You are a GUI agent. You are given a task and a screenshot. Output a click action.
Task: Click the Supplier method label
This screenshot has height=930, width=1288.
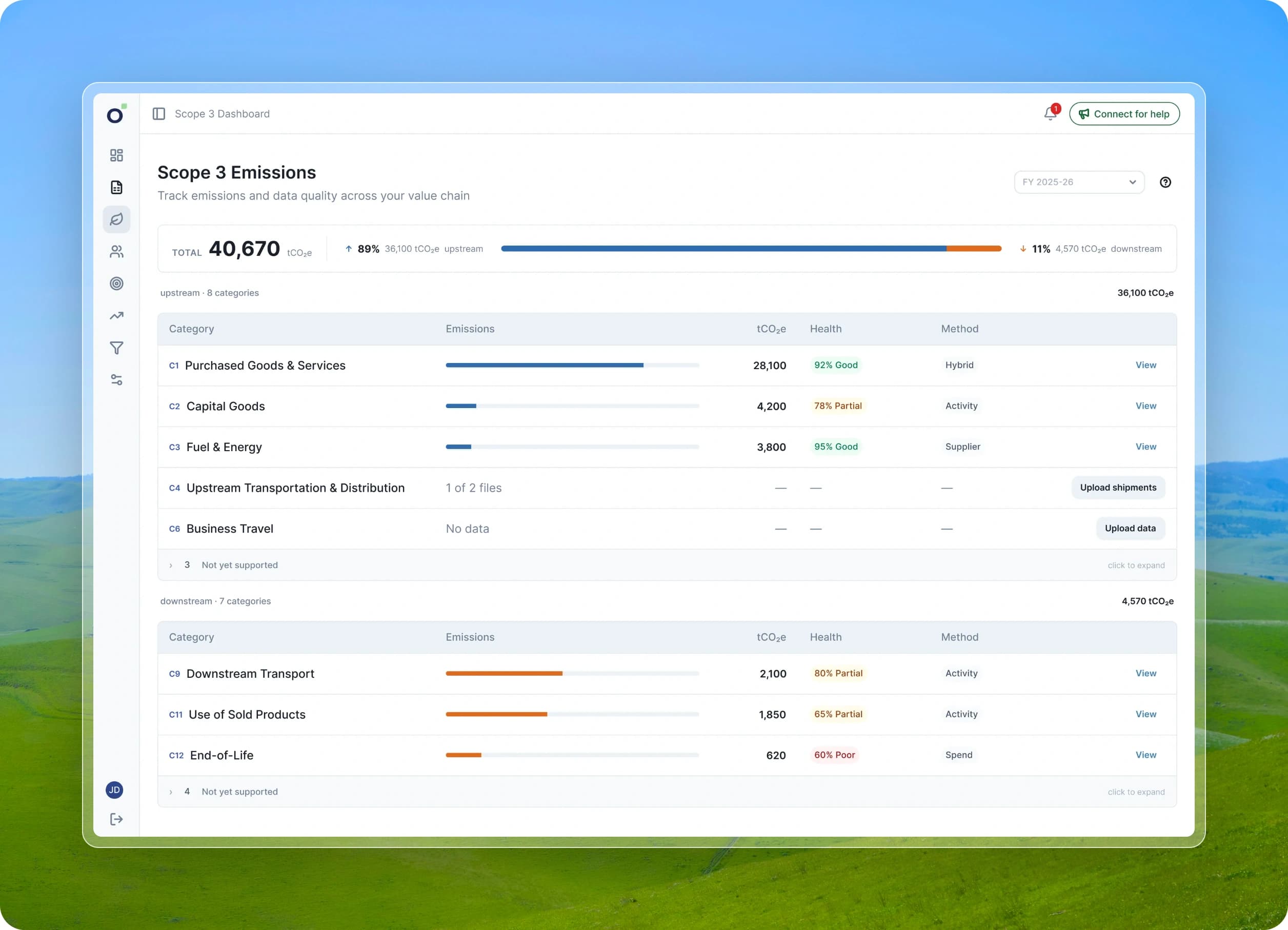pyautogui.click(x=962, y=447)
